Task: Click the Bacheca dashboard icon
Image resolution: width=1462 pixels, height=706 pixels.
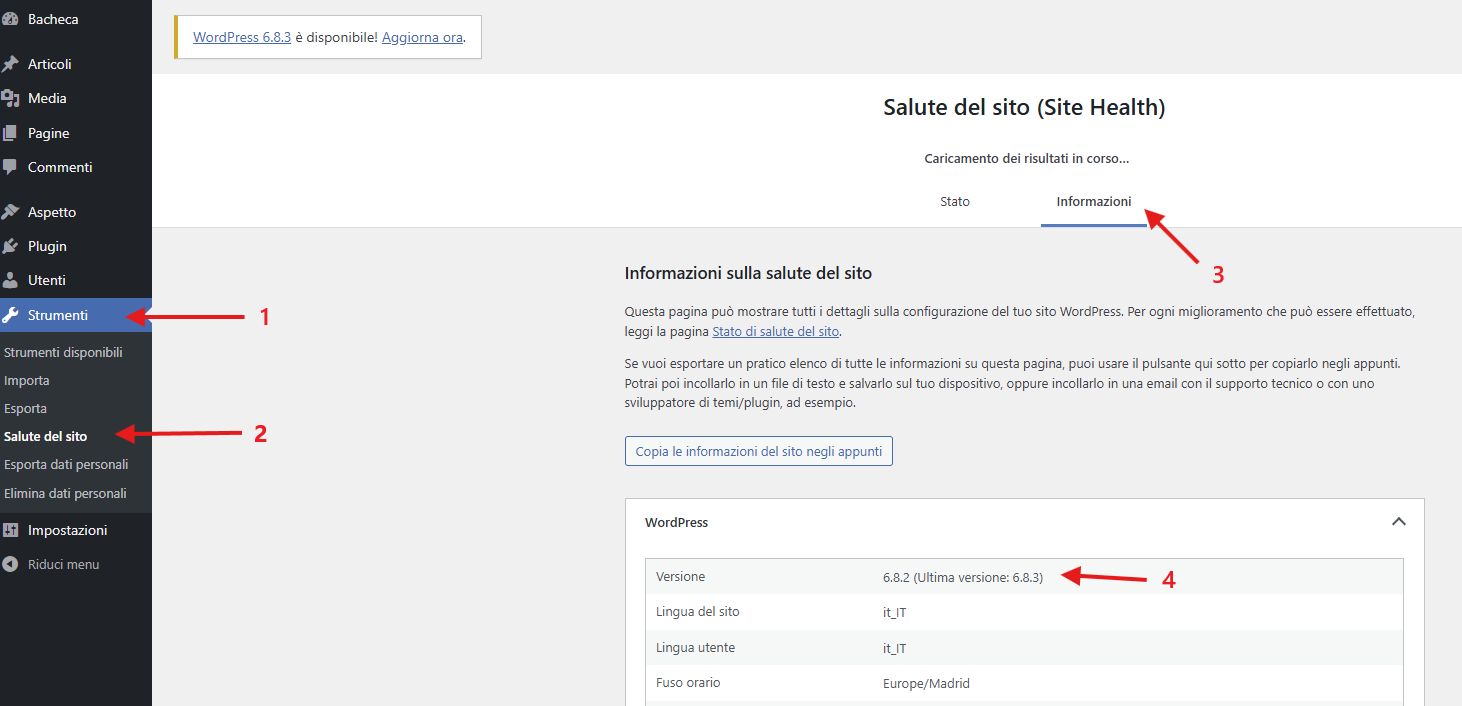Action: coord(11,19)
